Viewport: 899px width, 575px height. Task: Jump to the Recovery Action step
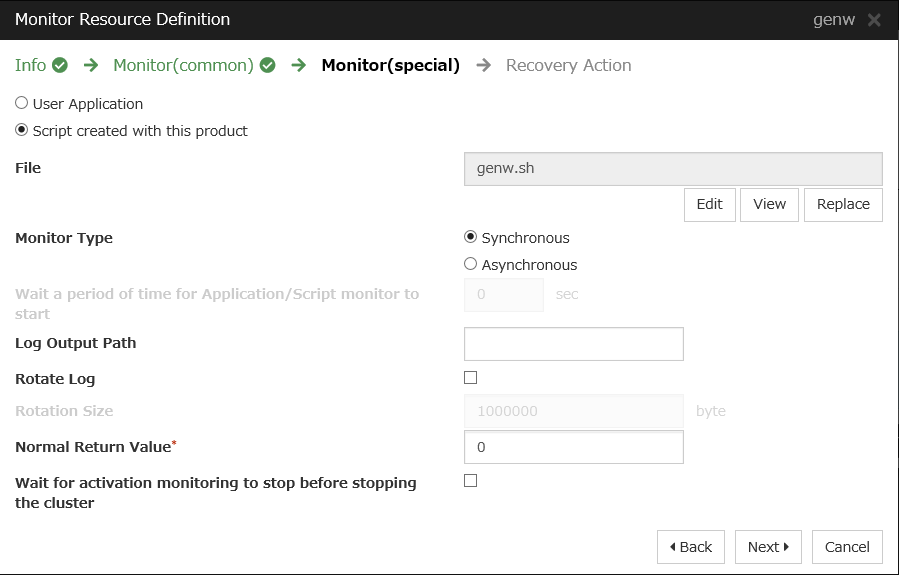pos(568,66)
